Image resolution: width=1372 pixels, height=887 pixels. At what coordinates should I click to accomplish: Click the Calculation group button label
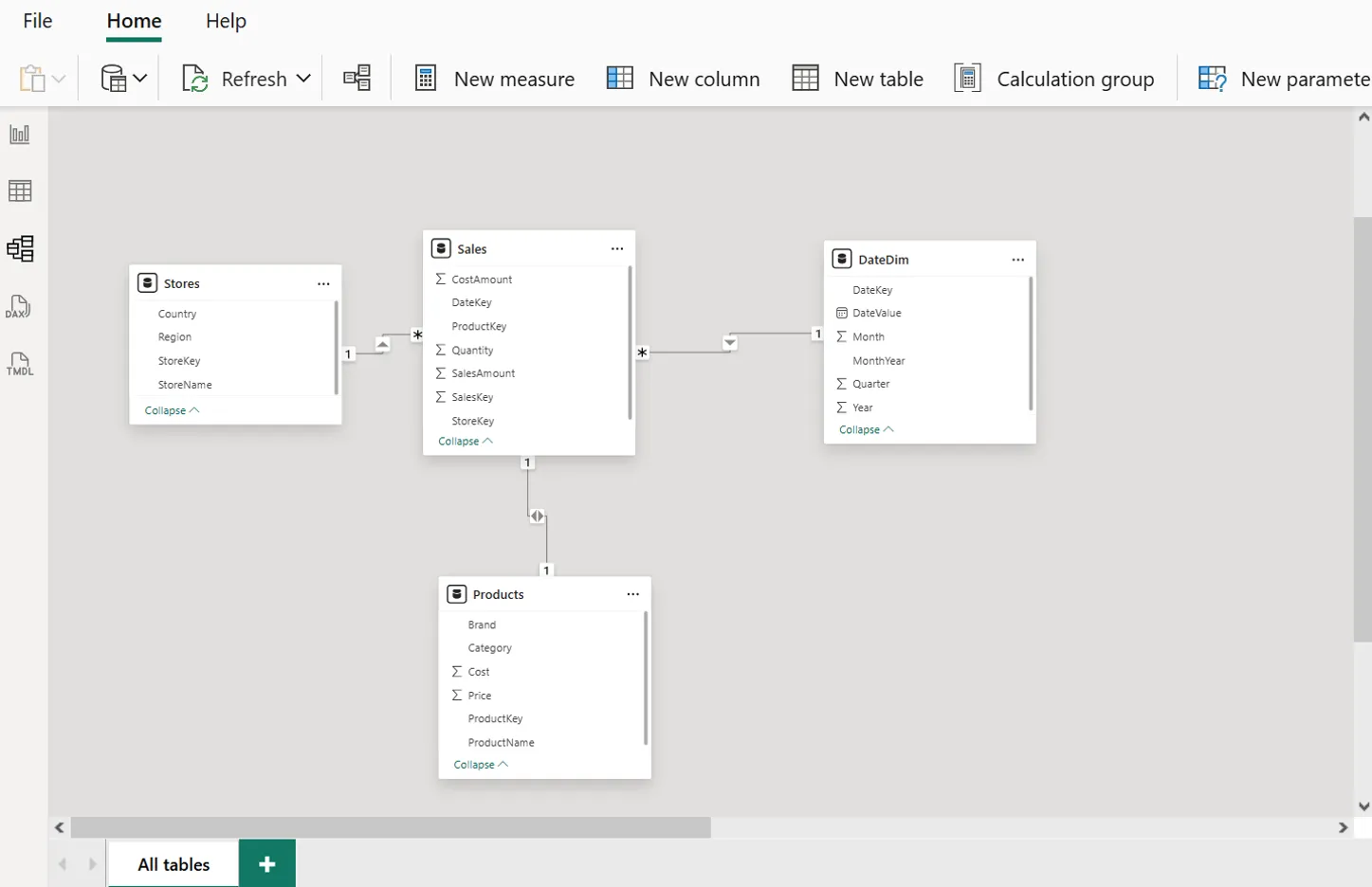[1075, 79]
